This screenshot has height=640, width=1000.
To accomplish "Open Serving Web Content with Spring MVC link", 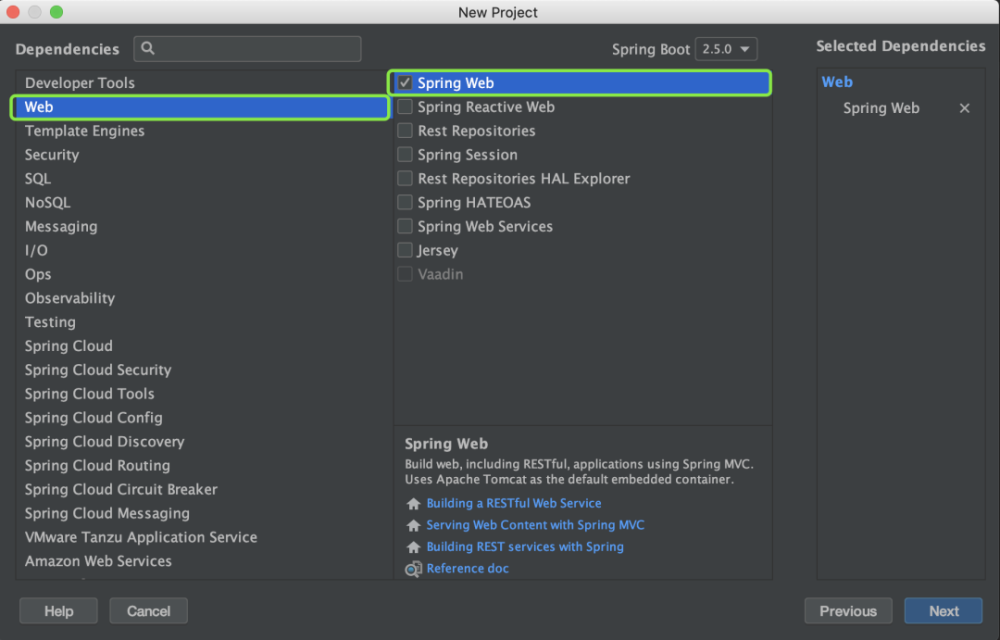I will pos(535,525).
